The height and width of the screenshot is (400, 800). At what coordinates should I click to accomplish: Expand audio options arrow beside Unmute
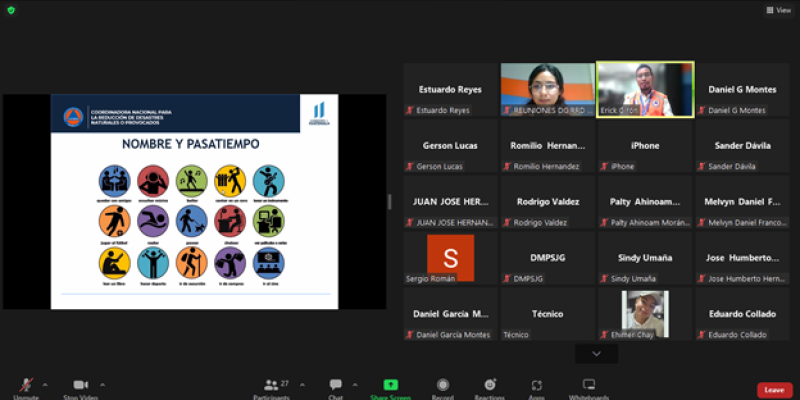click(x=47, y=383)
